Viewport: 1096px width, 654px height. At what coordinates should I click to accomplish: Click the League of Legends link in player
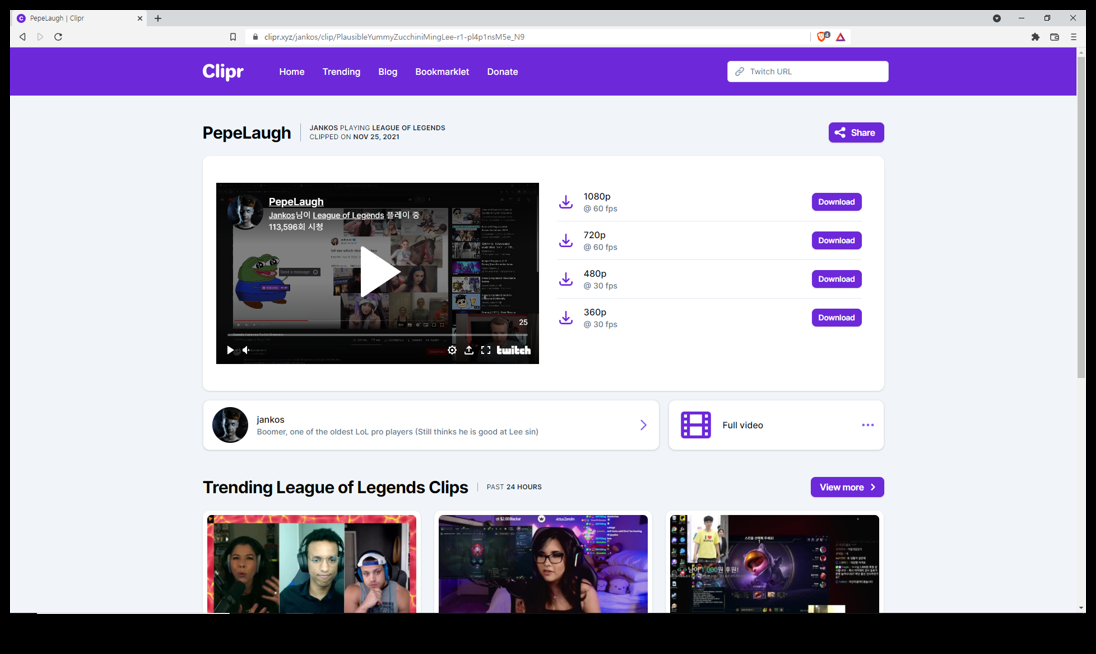coord(348,215)
